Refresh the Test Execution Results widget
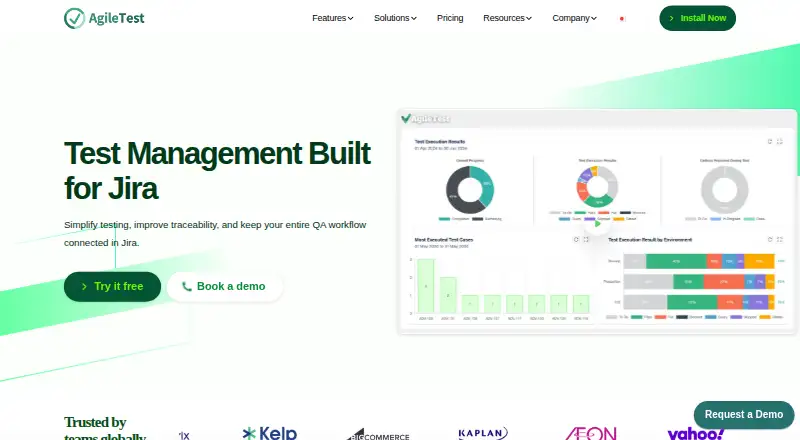This screenshot has width=800, height=440. click(x=770, y=141)
